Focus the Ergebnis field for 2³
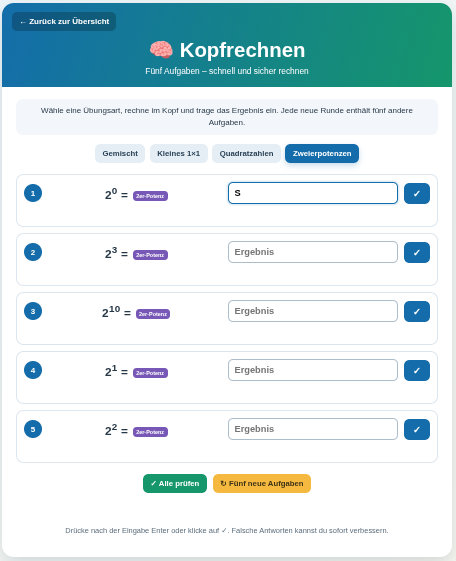Viewport: 456px width, 561px height. (313, 252)
